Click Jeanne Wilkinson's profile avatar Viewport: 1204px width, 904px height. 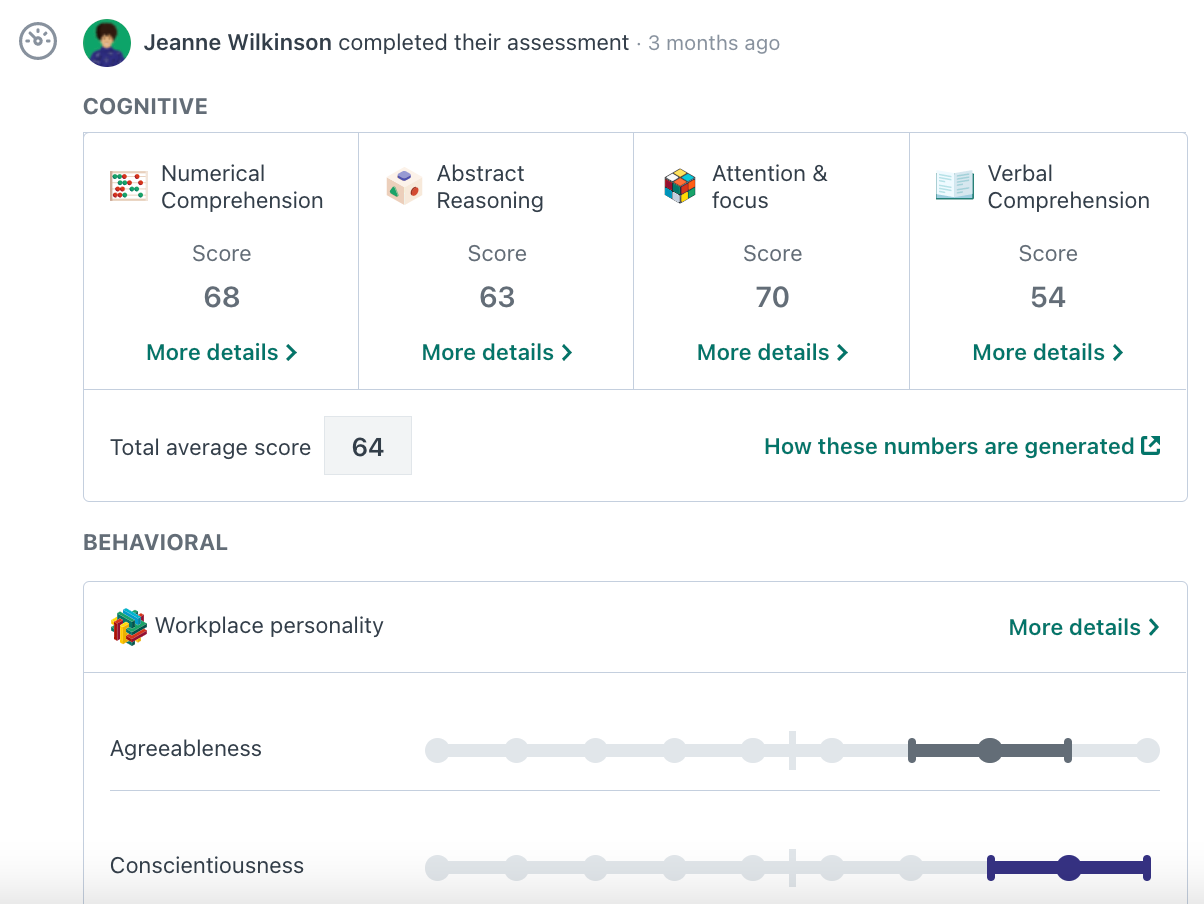tap(106, 43)
